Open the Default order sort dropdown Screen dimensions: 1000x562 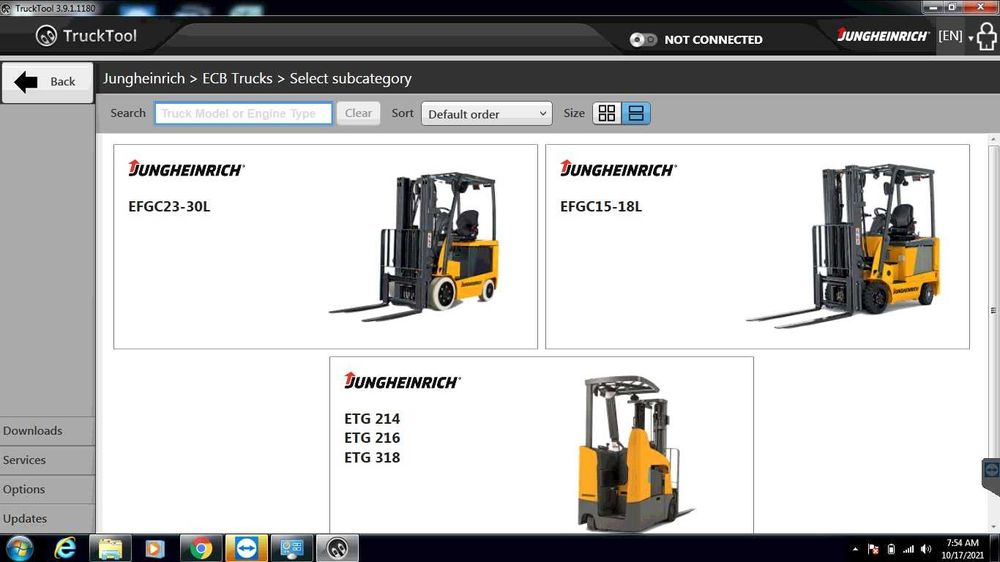pos(487,114)
